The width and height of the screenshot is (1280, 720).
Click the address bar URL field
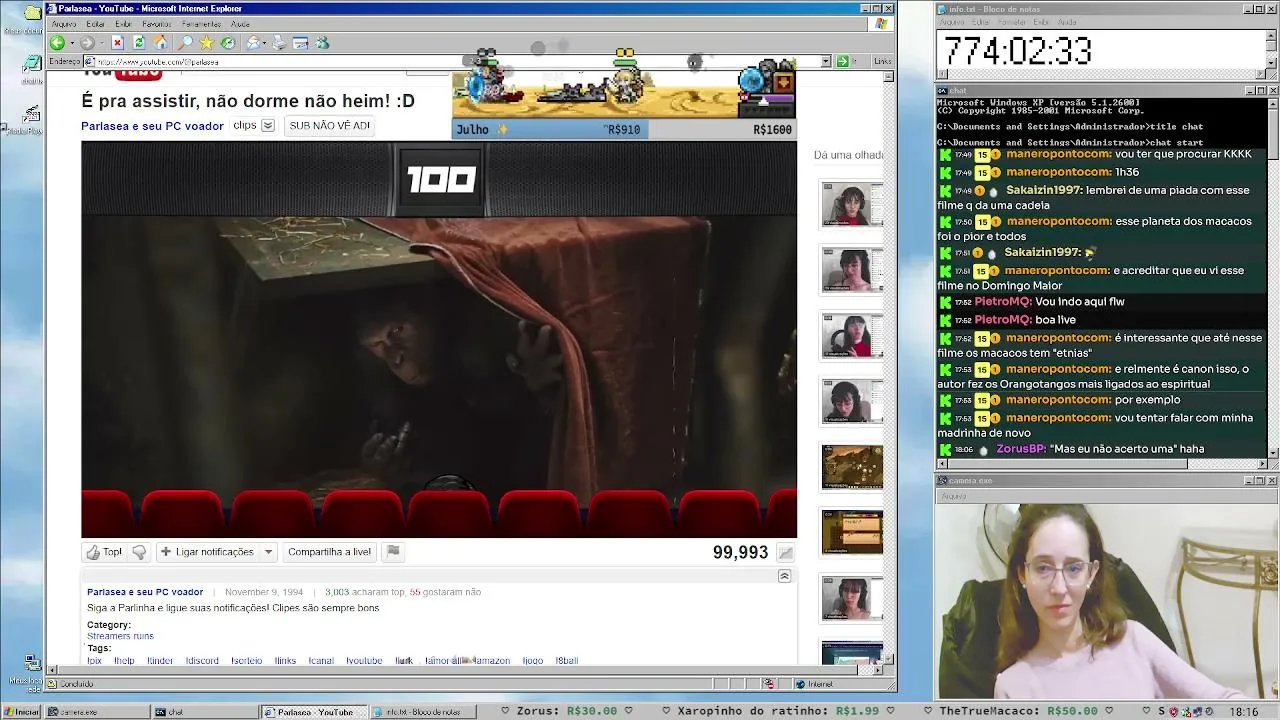point(457,61)
